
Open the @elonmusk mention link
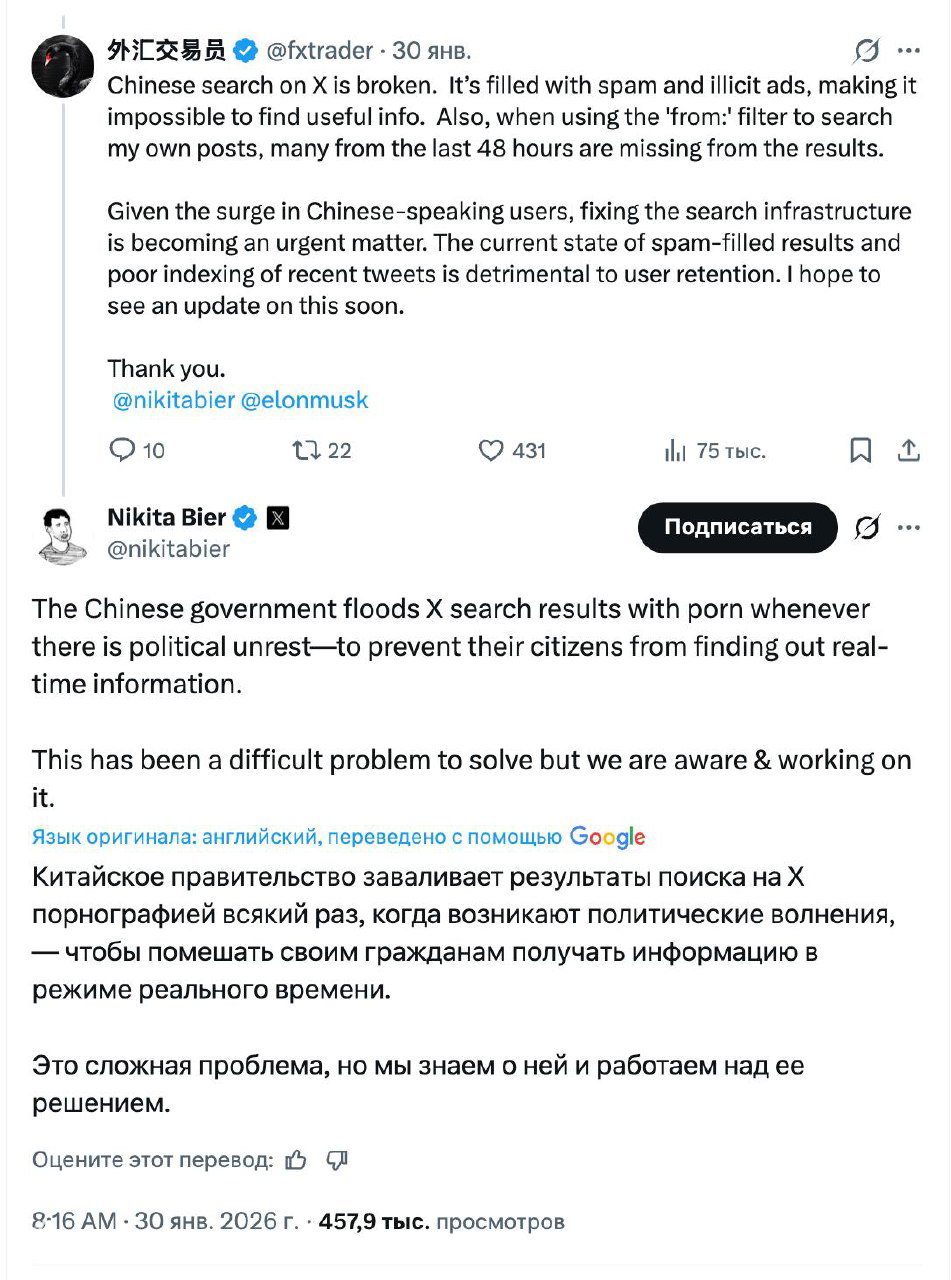click(x=306, y=400)
